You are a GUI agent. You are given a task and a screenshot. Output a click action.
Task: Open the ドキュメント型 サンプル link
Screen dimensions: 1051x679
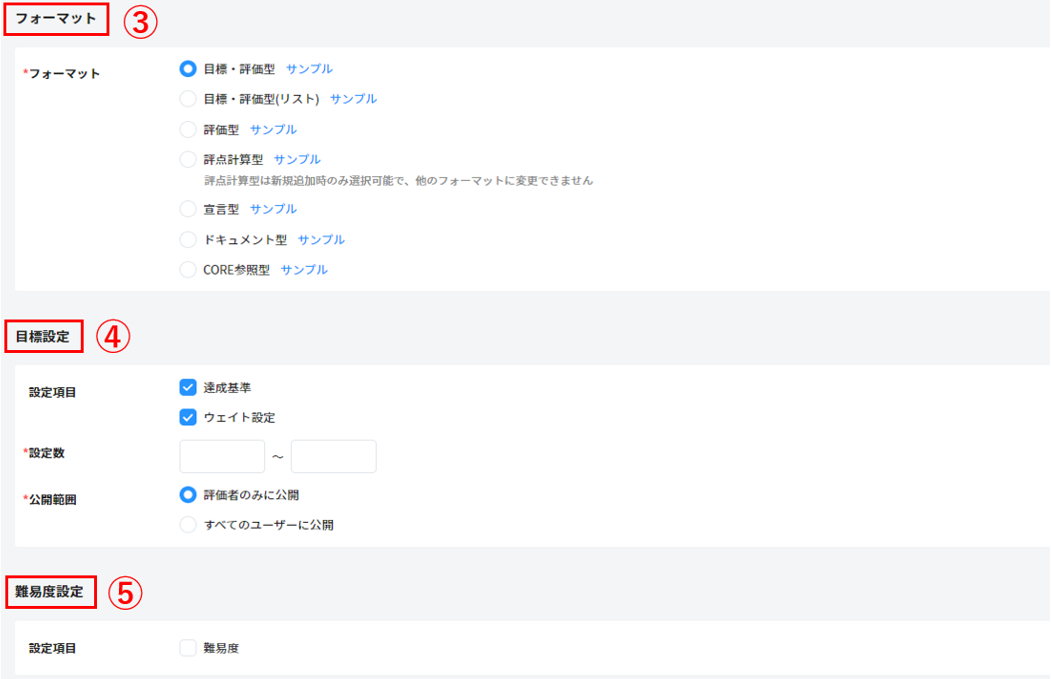pyautogui.click(x=321, y=240)
